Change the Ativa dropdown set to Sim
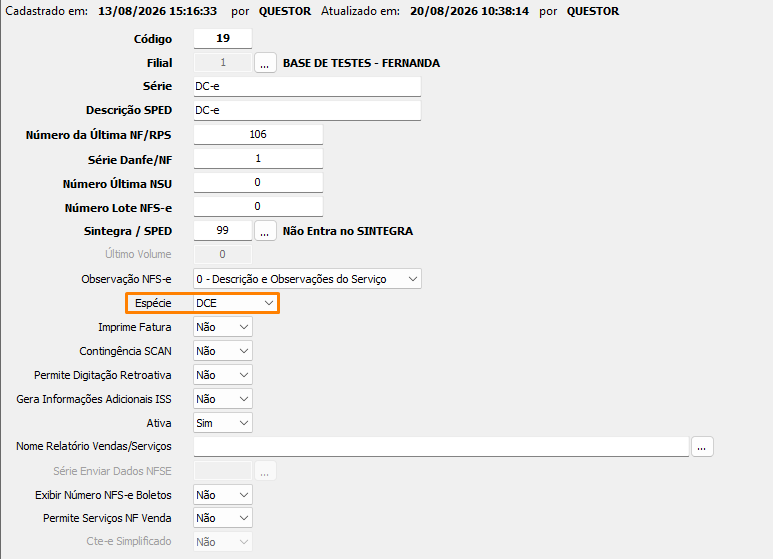 pos(223,423)
